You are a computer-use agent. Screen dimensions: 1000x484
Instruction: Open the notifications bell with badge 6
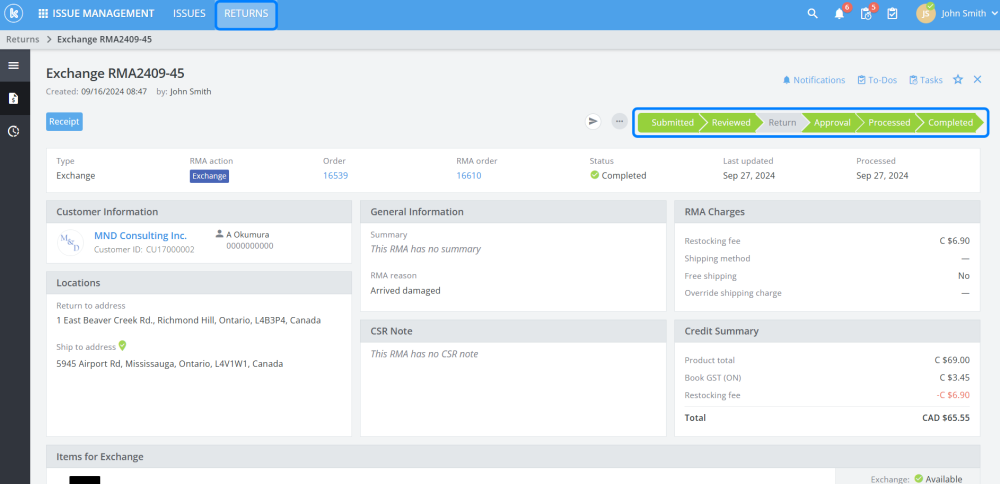[839, 13]
